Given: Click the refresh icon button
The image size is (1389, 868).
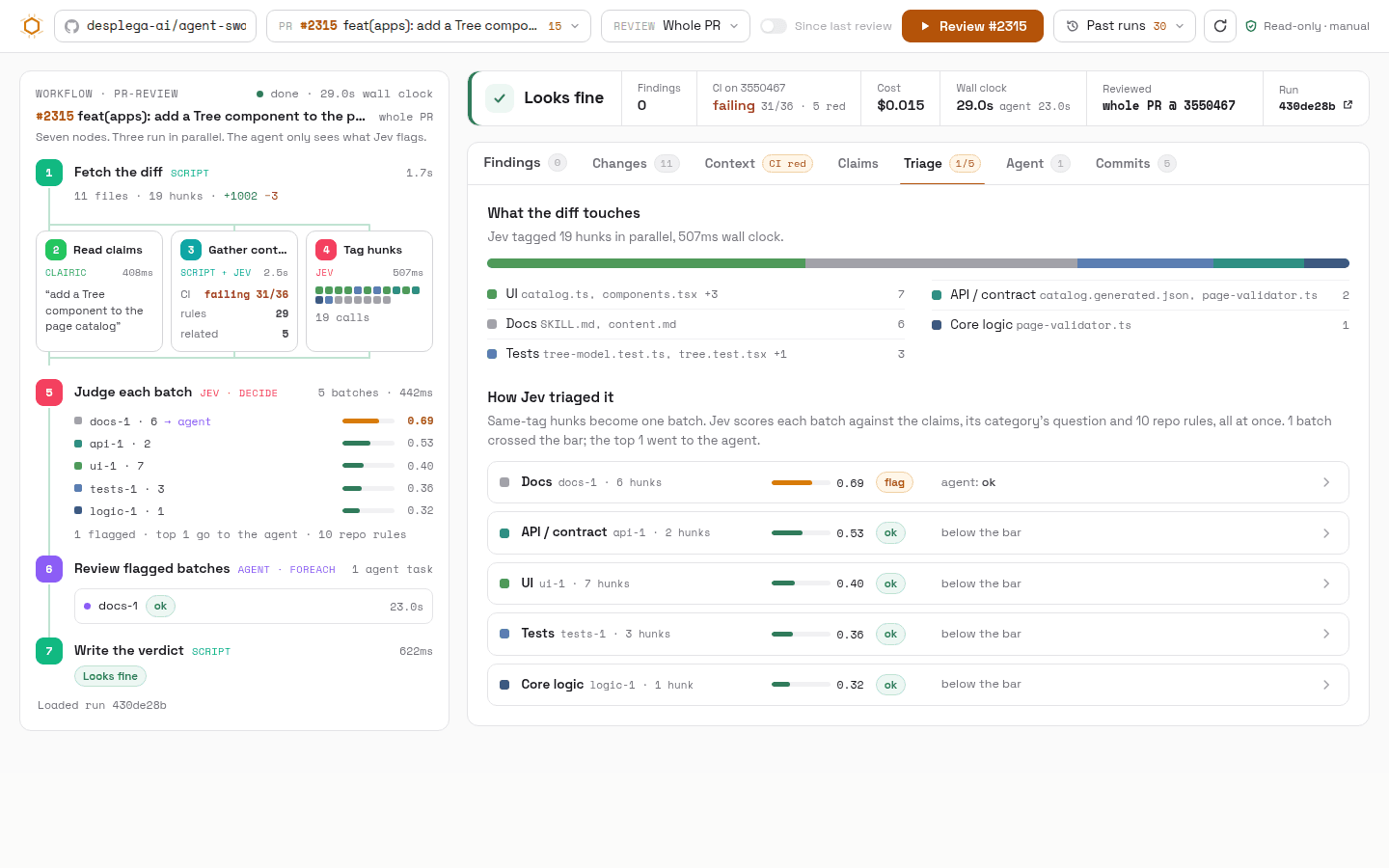Looking at the screenshot, I should [x=1220, y=26].
